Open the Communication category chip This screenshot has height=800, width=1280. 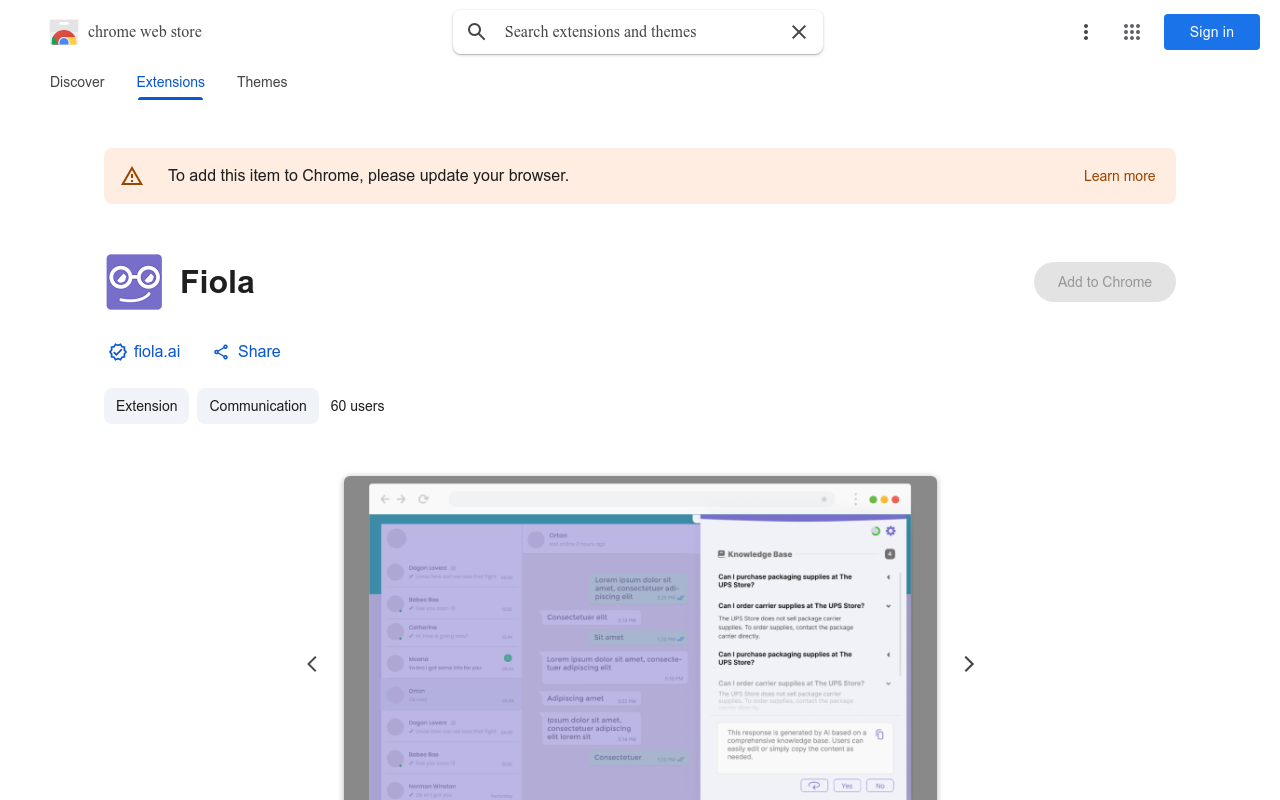coord(258,406)
